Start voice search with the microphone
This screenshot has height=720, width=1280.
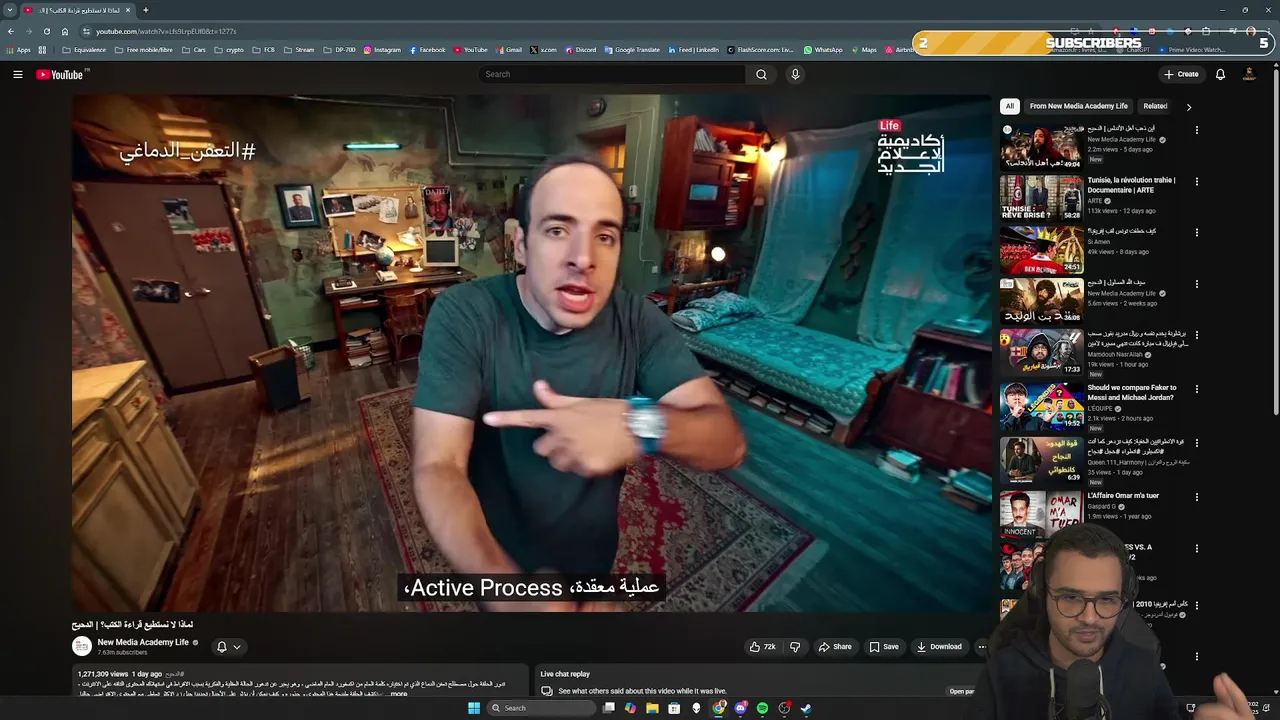click(795, 74)
